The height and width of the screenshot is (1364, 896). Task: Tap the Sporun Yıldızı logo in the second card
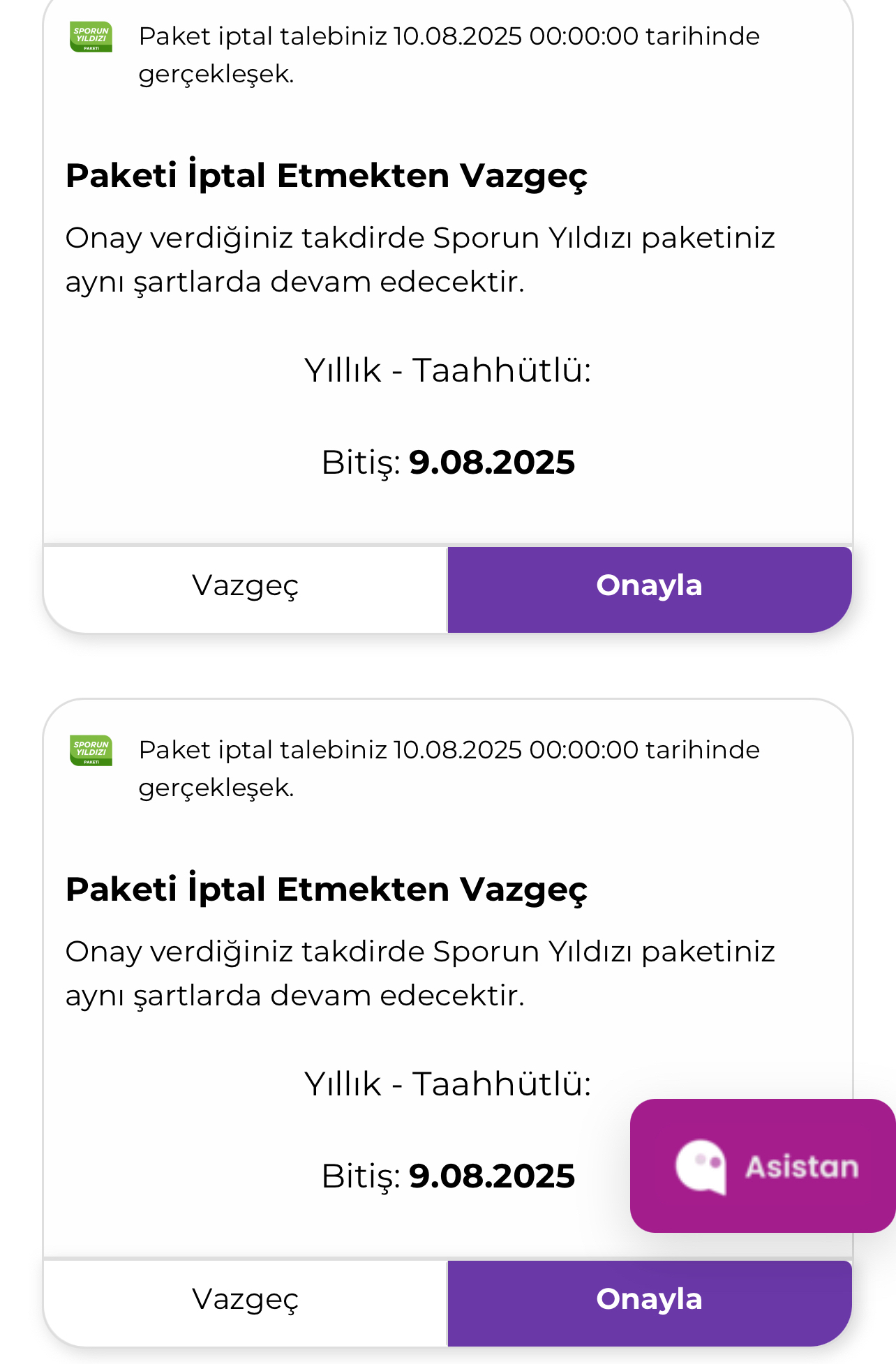91,750
